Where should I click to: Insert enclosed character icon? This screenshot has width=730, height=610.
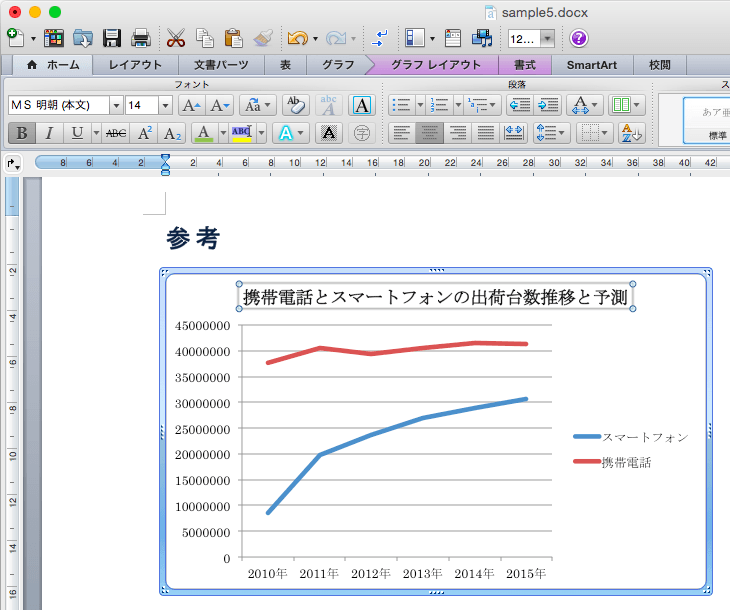(x=362, y=133)
